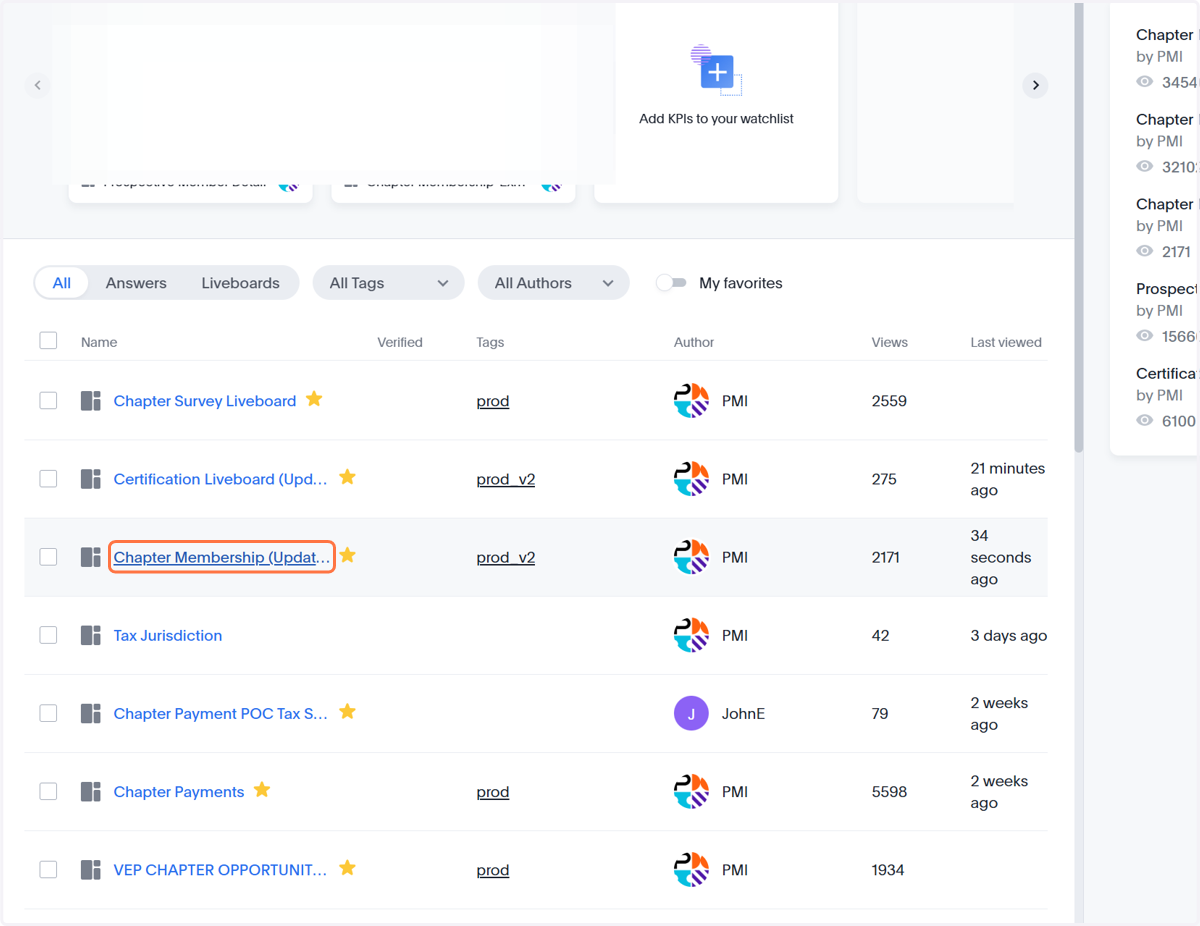Click the '21 minutes ago' last viewed cell
Image resolution: width=1200 pixels, height=926 pixels.
[1008, 479]
